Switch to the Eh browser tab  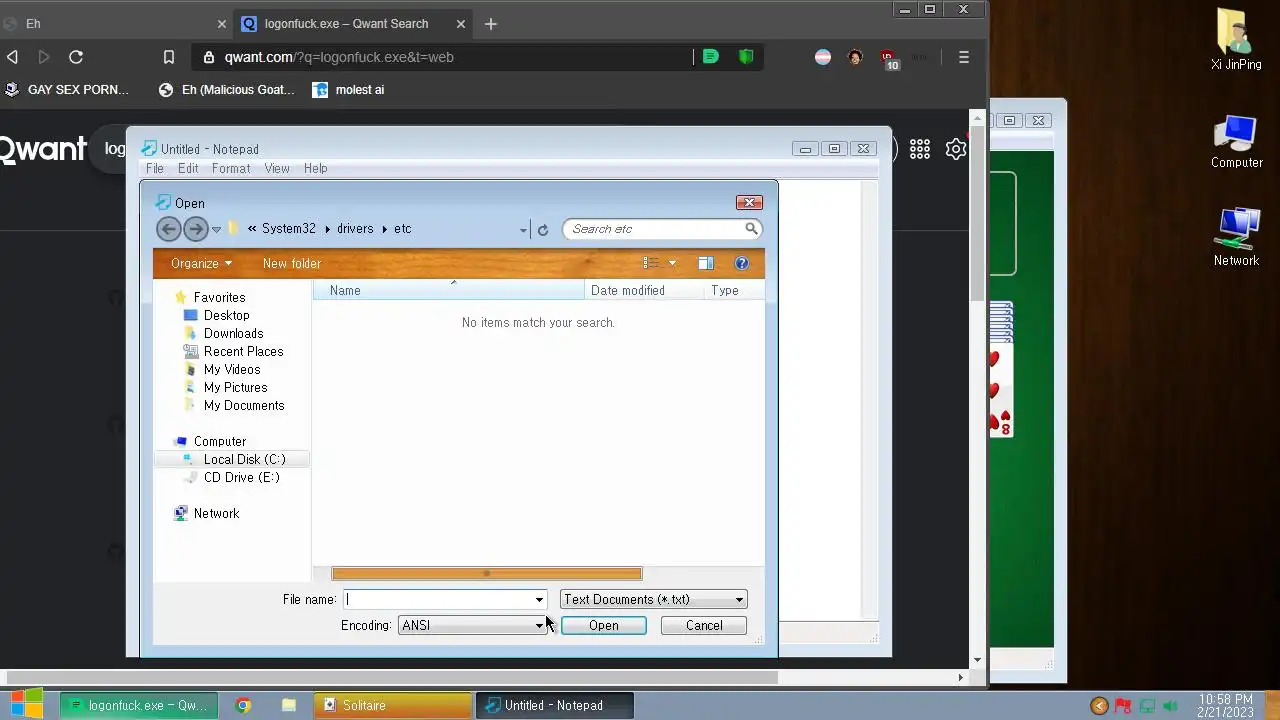click(x=115, y=24)
